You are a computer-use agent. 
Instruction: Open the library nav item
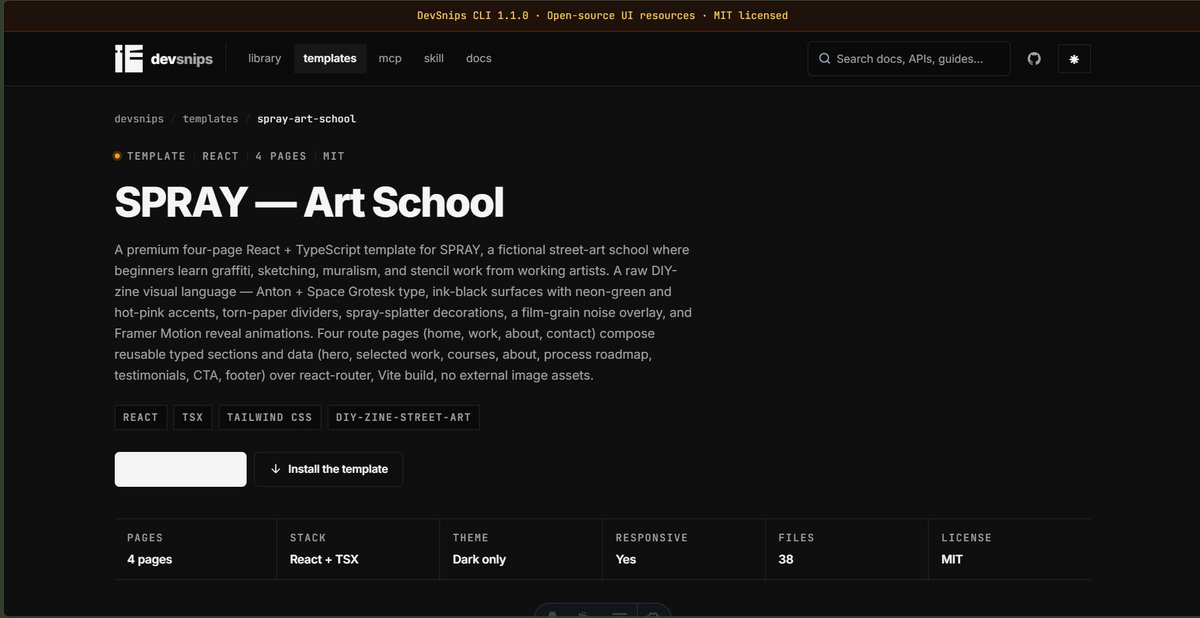265,58
